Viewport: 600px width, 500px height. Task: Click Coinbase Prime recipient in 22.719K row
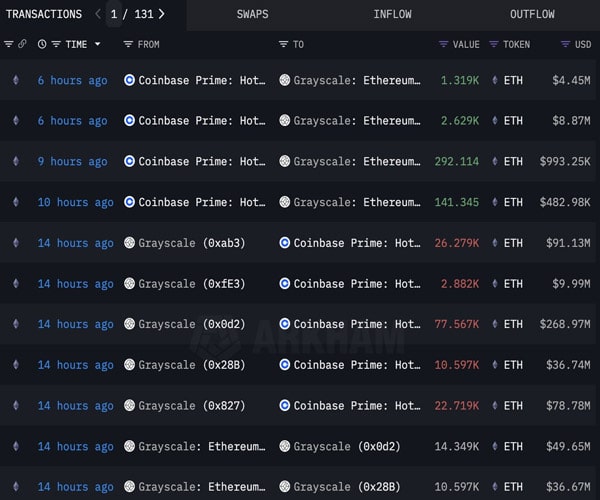click(357, 406)
